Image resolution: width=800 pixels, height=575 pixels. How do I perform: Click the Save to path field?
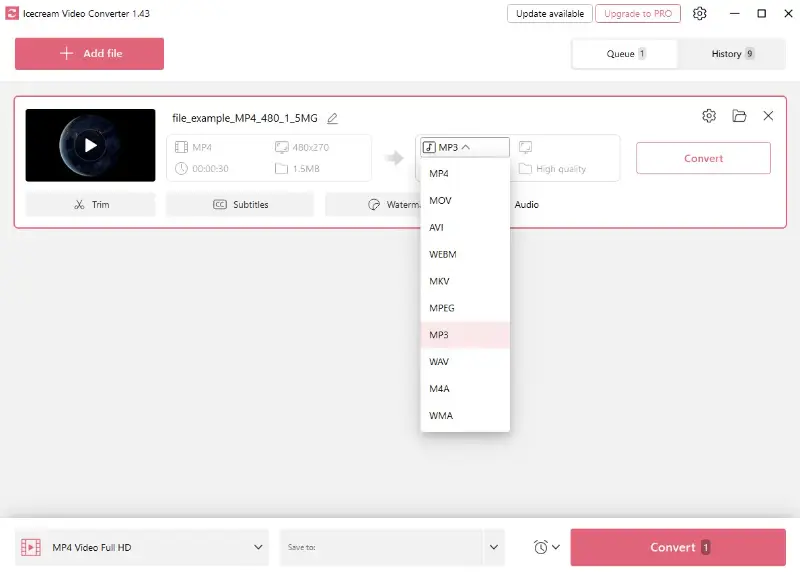pyautogui.click(x=381, y=547)
